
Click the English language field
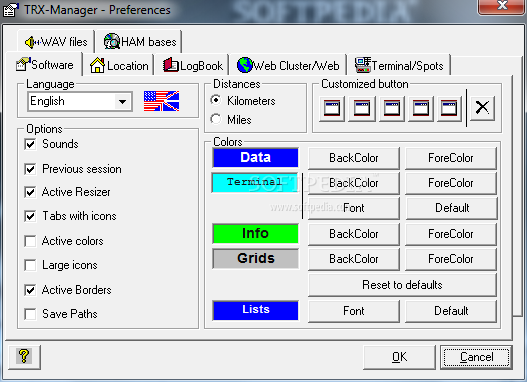pyautogui.click(x=80, y=101)
